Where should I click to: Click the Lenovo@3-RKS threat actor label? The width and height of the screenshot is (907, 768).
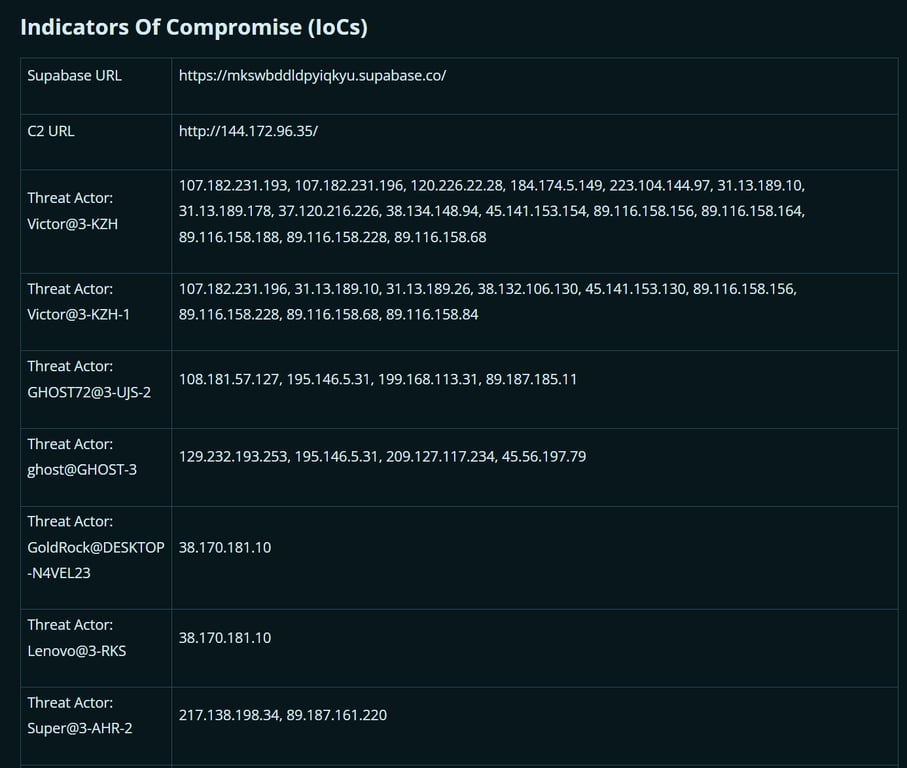76,638
